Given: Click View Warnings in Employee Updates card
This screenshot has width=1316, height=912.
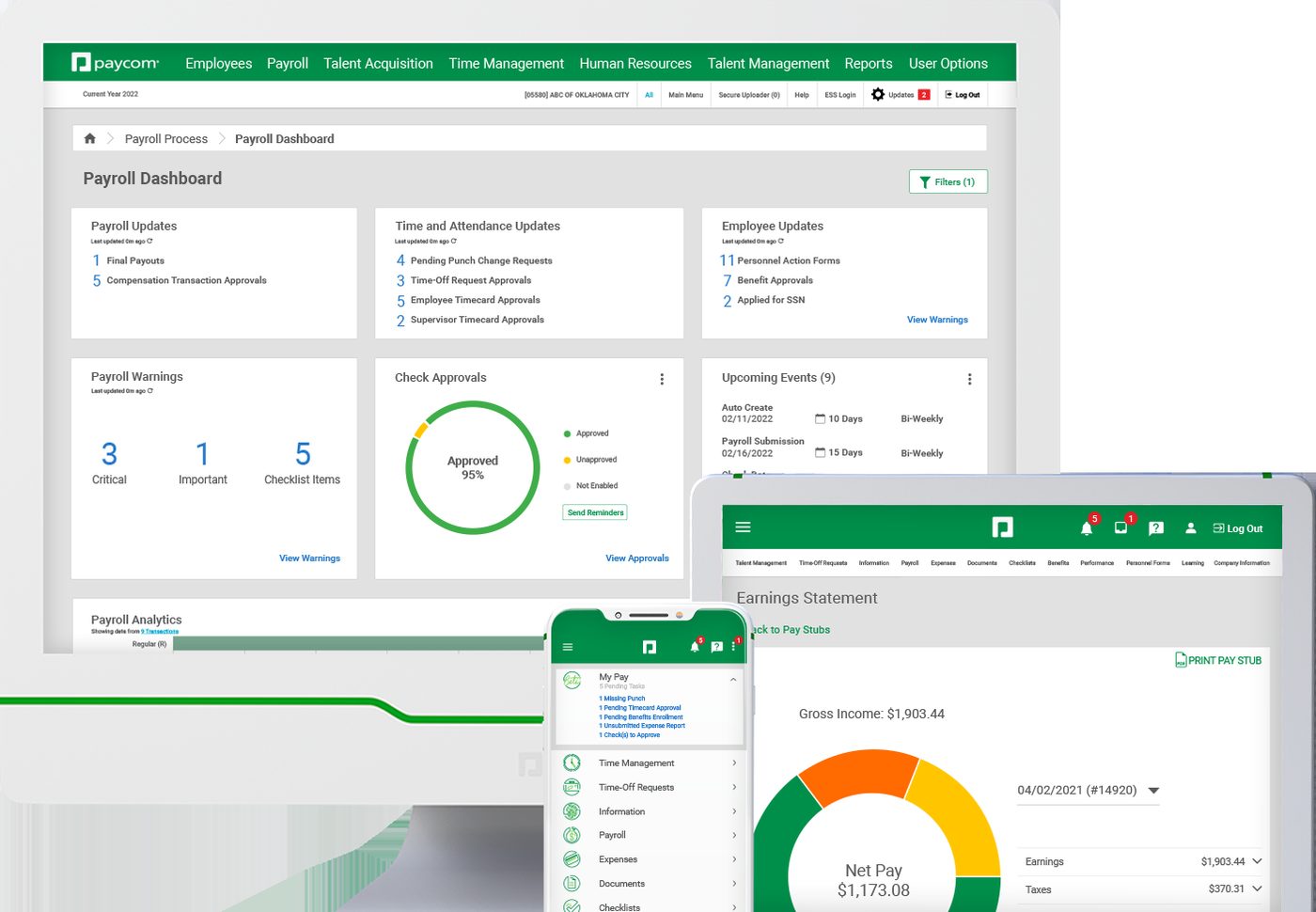Looking at the screenshot, I should tap(937, 320).
